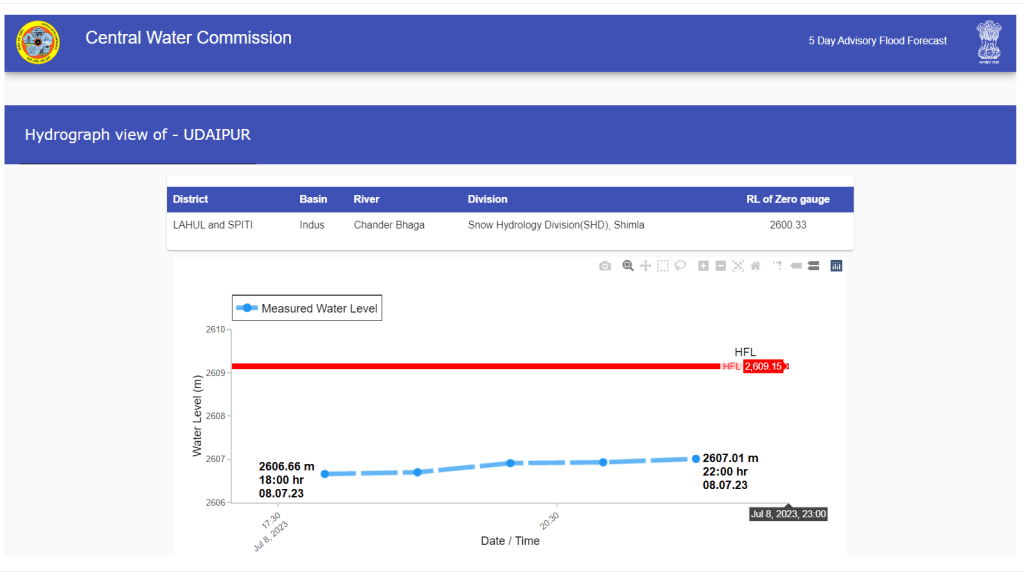This screenshot has width=1024, height=575.
Task: Click the Zoom in plus icon
Action: [x=704, y=266]
